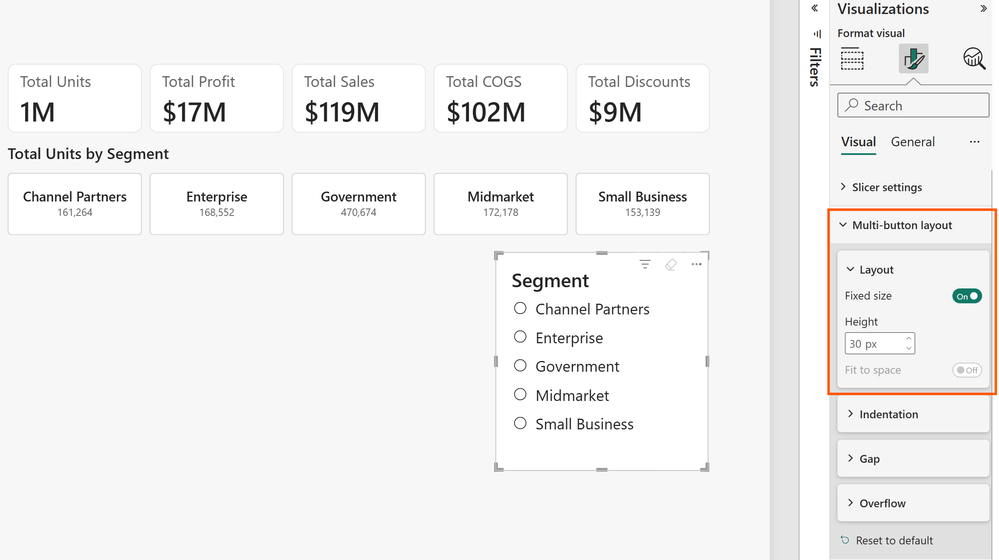Select the Total Units card
This screenshot has width=999, height=560.
pyautogui.click(x=75, y=98)
